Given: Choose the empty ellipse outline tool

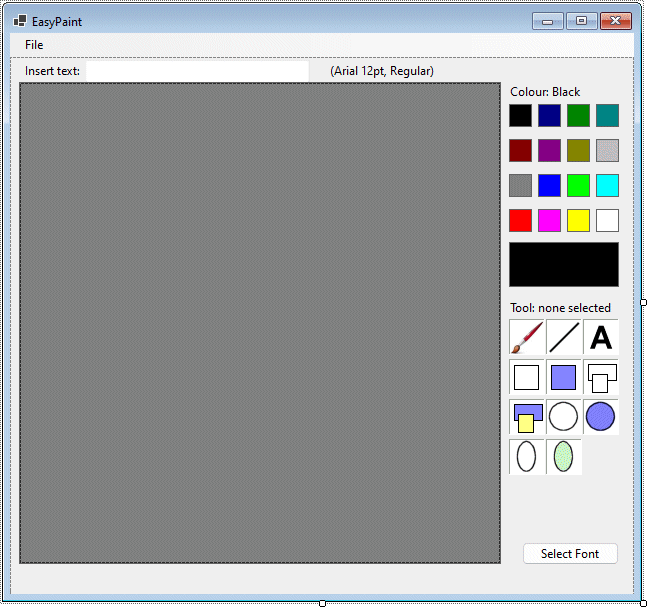Looking at the screenshot, I should pyautogui.click(x=527, y=456).
